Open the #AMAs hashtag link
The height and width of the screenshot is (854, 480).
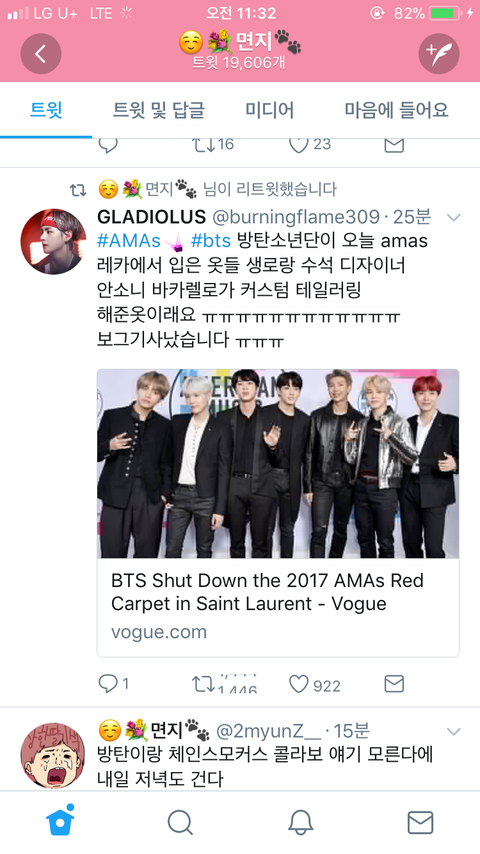pyautogui.click(x=129, y=240)
